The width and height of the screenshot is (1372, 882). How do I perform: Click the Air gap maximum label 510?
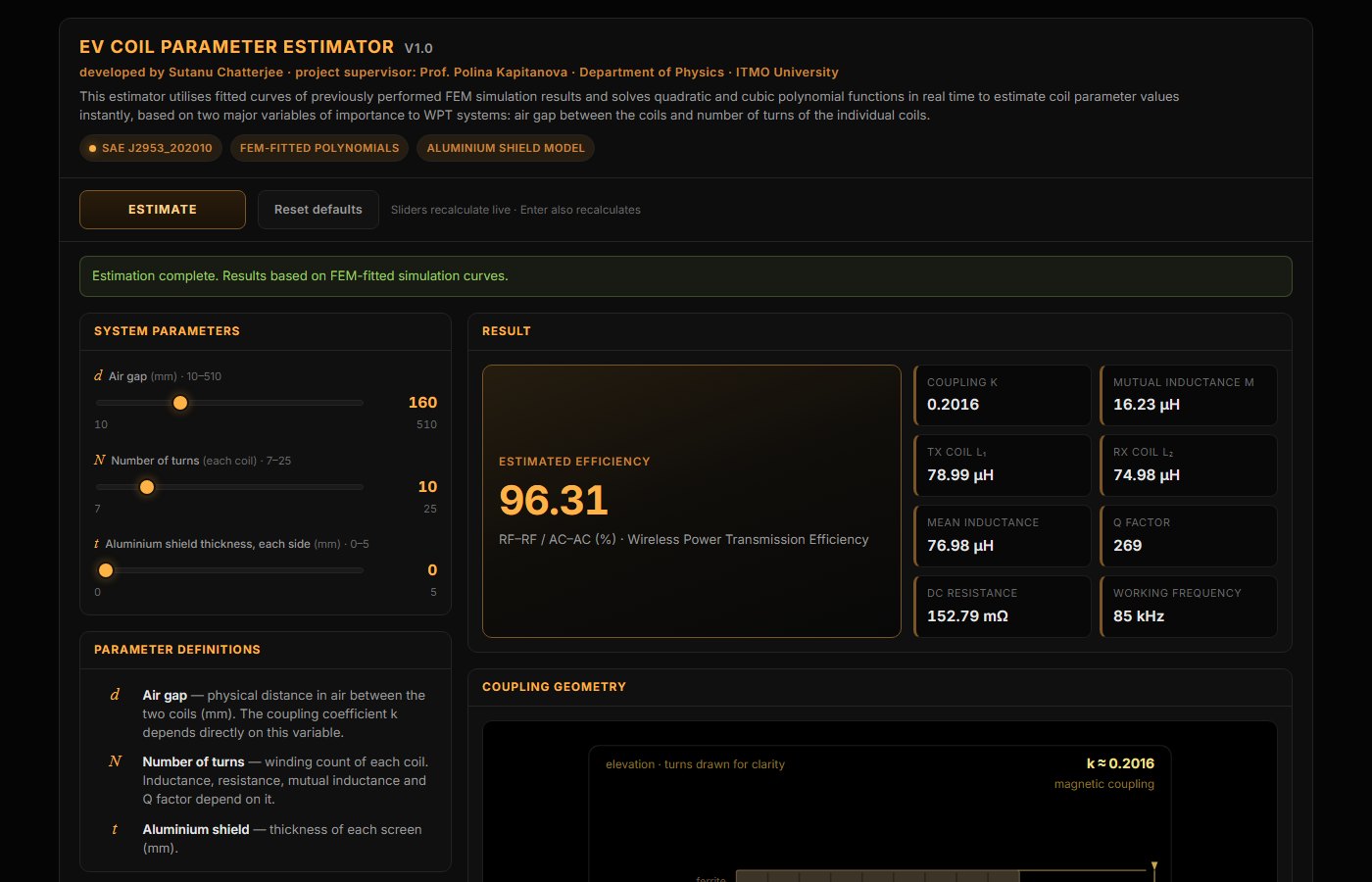pos(426,424)
